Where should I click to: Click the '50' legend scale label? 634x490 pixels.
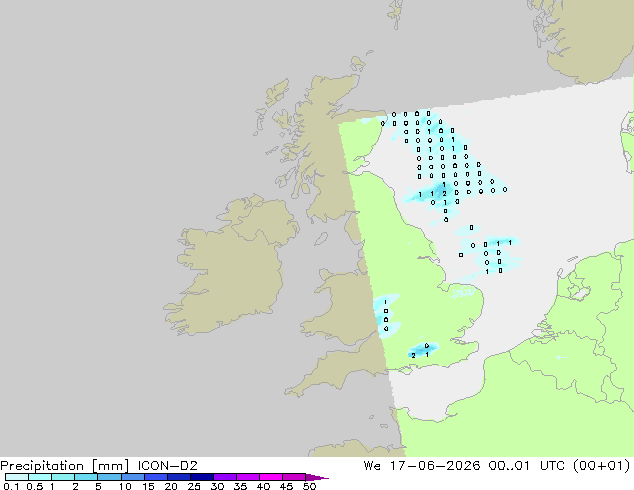coord(309,486)
